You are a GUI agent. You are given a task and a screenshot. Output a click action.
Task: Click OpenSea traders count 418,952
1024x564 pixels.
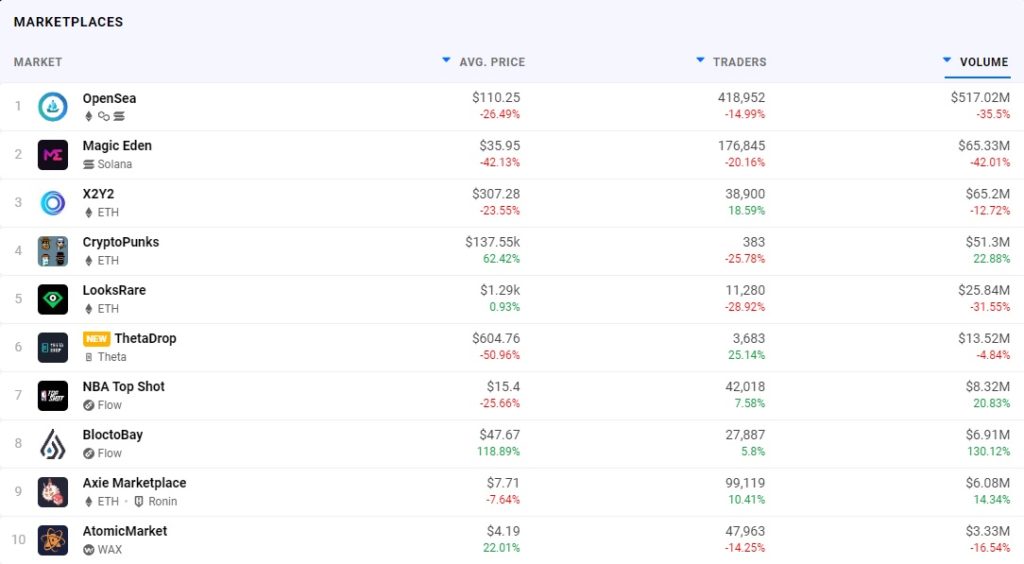(741, 98)
